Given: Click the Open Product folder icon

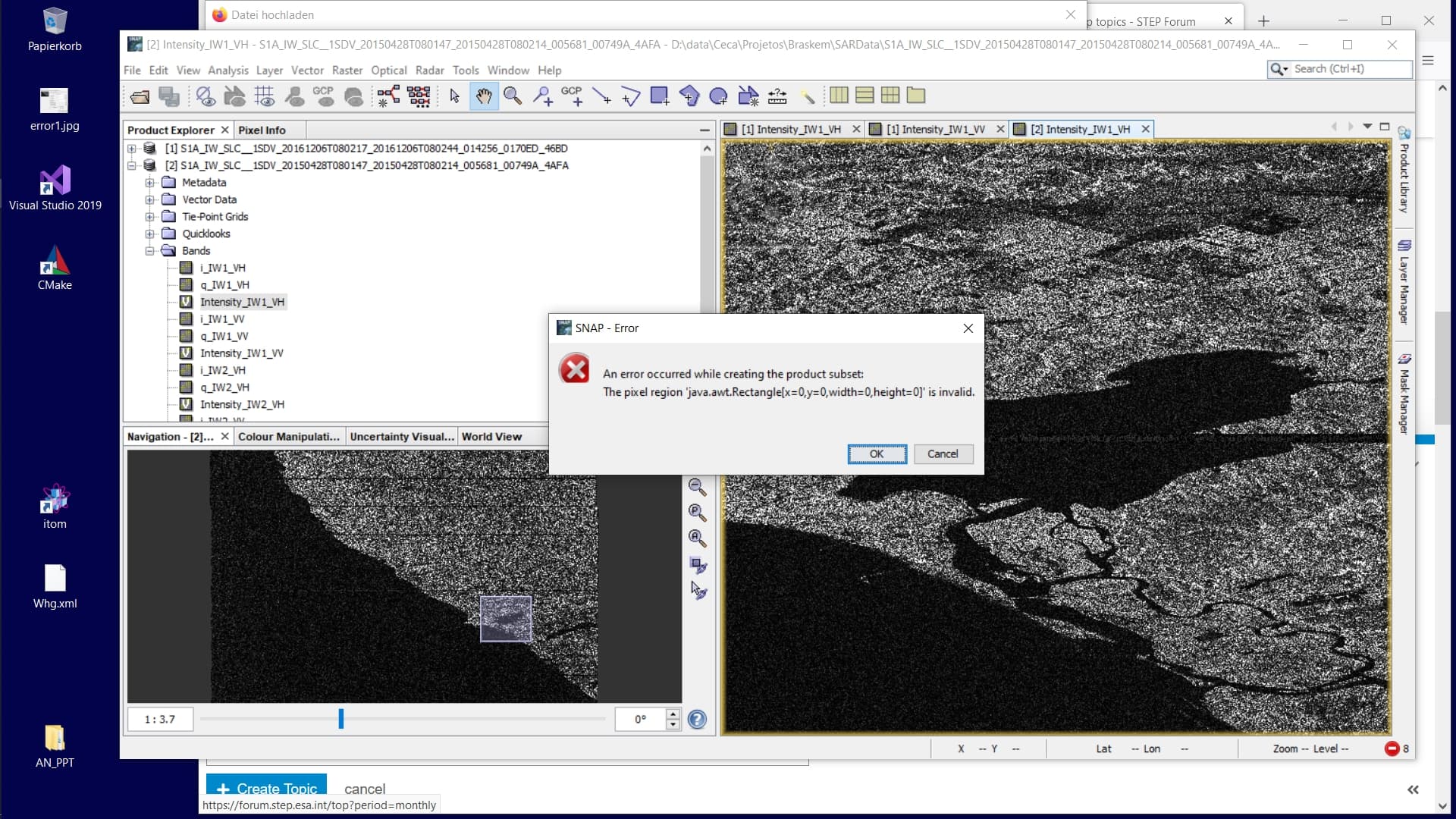Looking at the screenshot, I should (140, 96).
